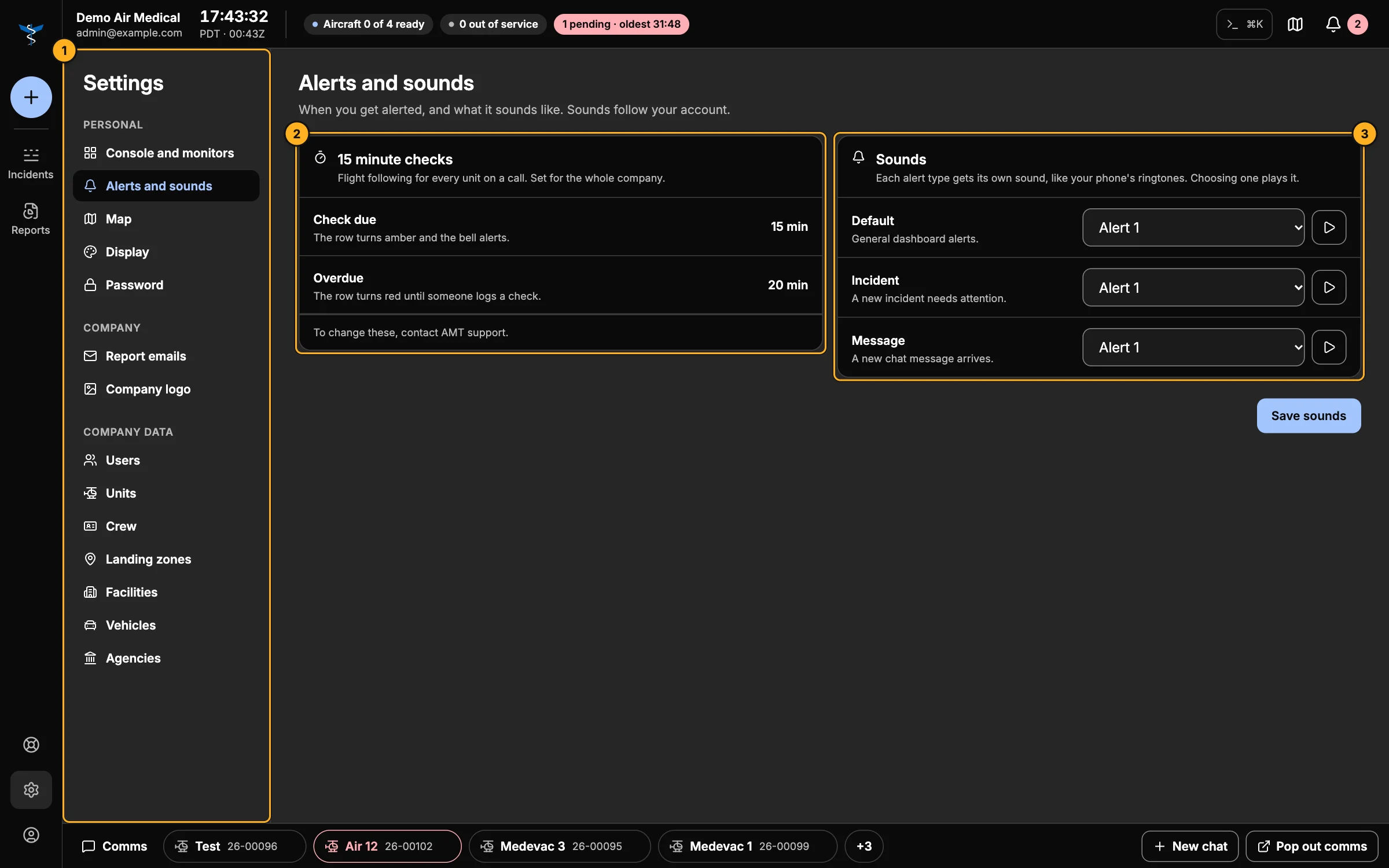This screenshot has width=1389, height=868.
Task: Open the map icon in top bar
Action: 1295,24
